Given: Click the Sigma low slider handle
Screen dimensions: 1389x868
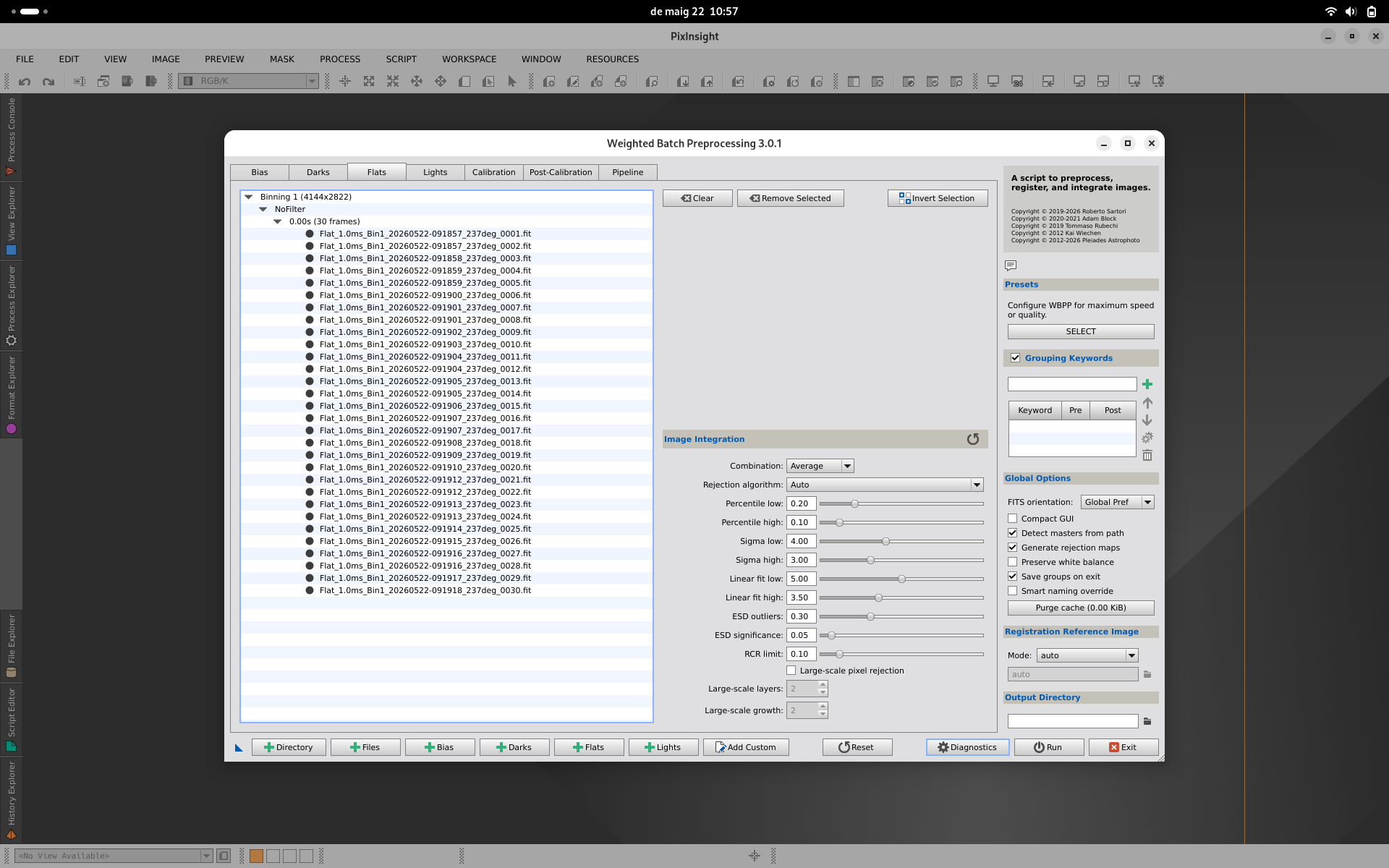Looking at the screenshot, I should (x=885, y=541).
